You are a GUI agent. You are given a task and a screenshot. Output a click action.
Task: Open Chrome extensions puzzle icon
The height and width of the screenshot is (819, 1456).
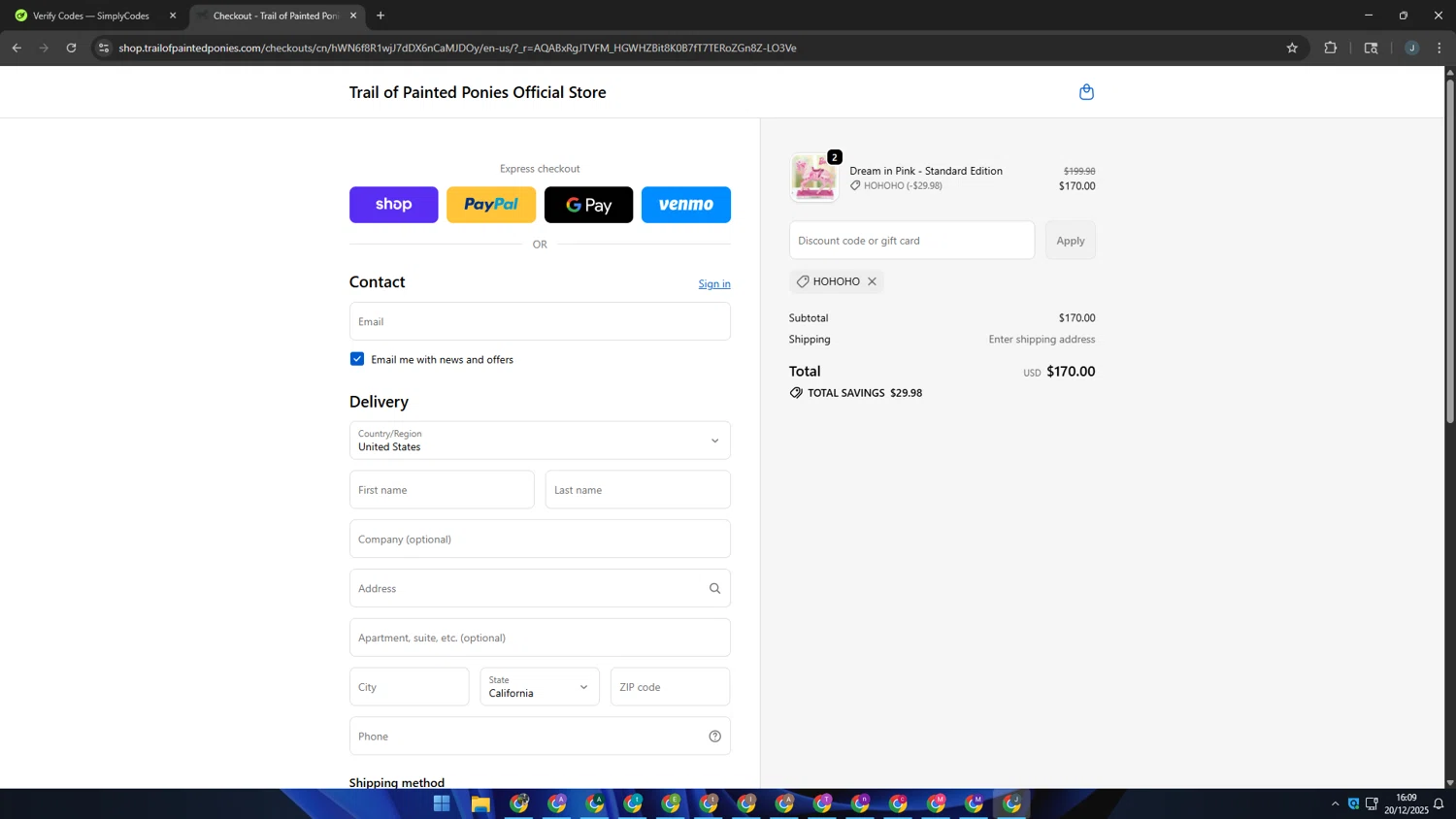[x=1330, y=48]
